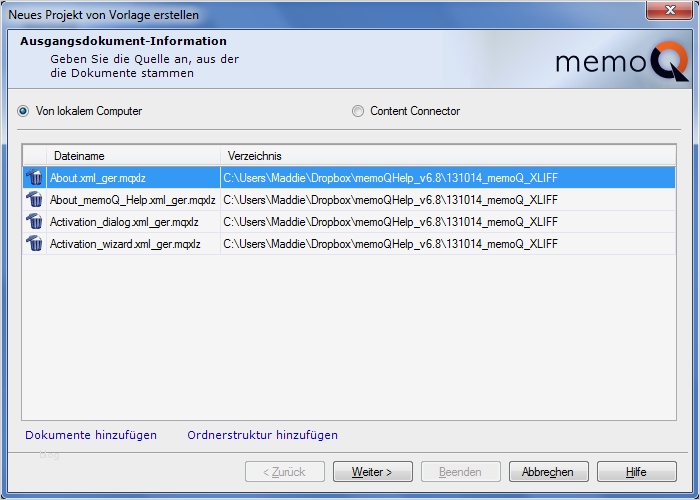Screen dimensions: 700x500
Task: Select file name Activation_wizard.xml_ger.mqxlz
Action: pyautogui.click(x=125, y=244)
